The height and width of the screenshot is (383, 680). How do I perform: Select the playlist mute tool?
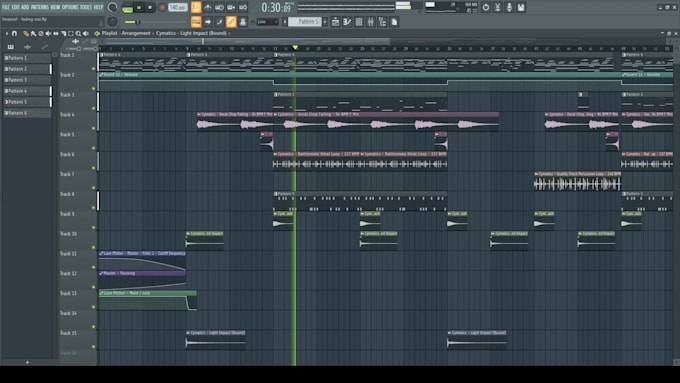click(48, 33)
